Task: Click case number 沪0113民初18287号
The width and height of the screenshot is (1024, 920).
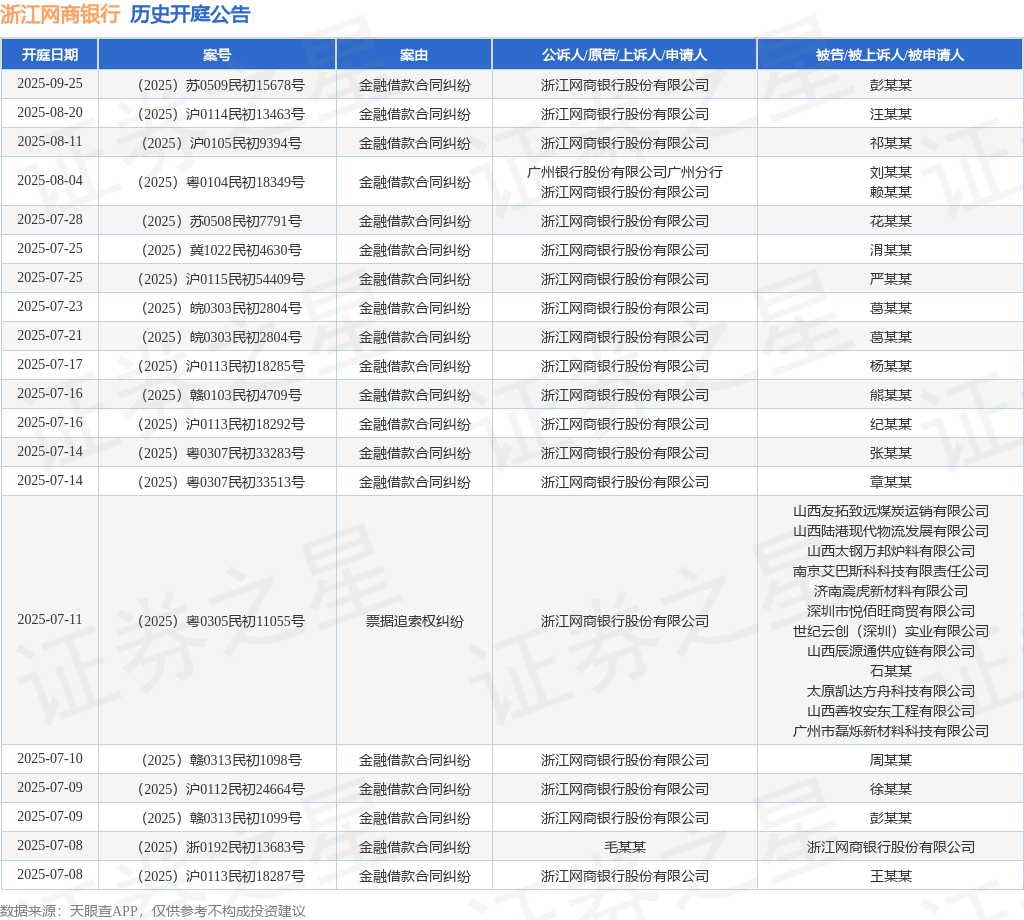Action: (x=221, y=876)
